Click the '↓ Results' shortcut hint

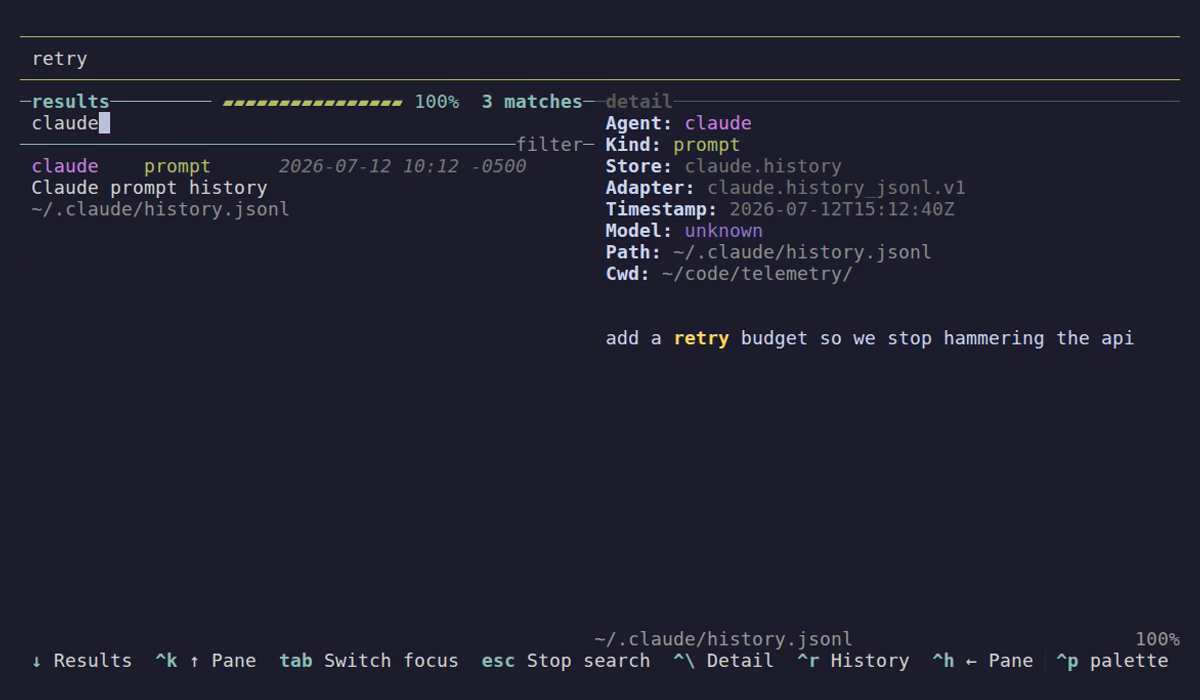(x=82, y=660)
